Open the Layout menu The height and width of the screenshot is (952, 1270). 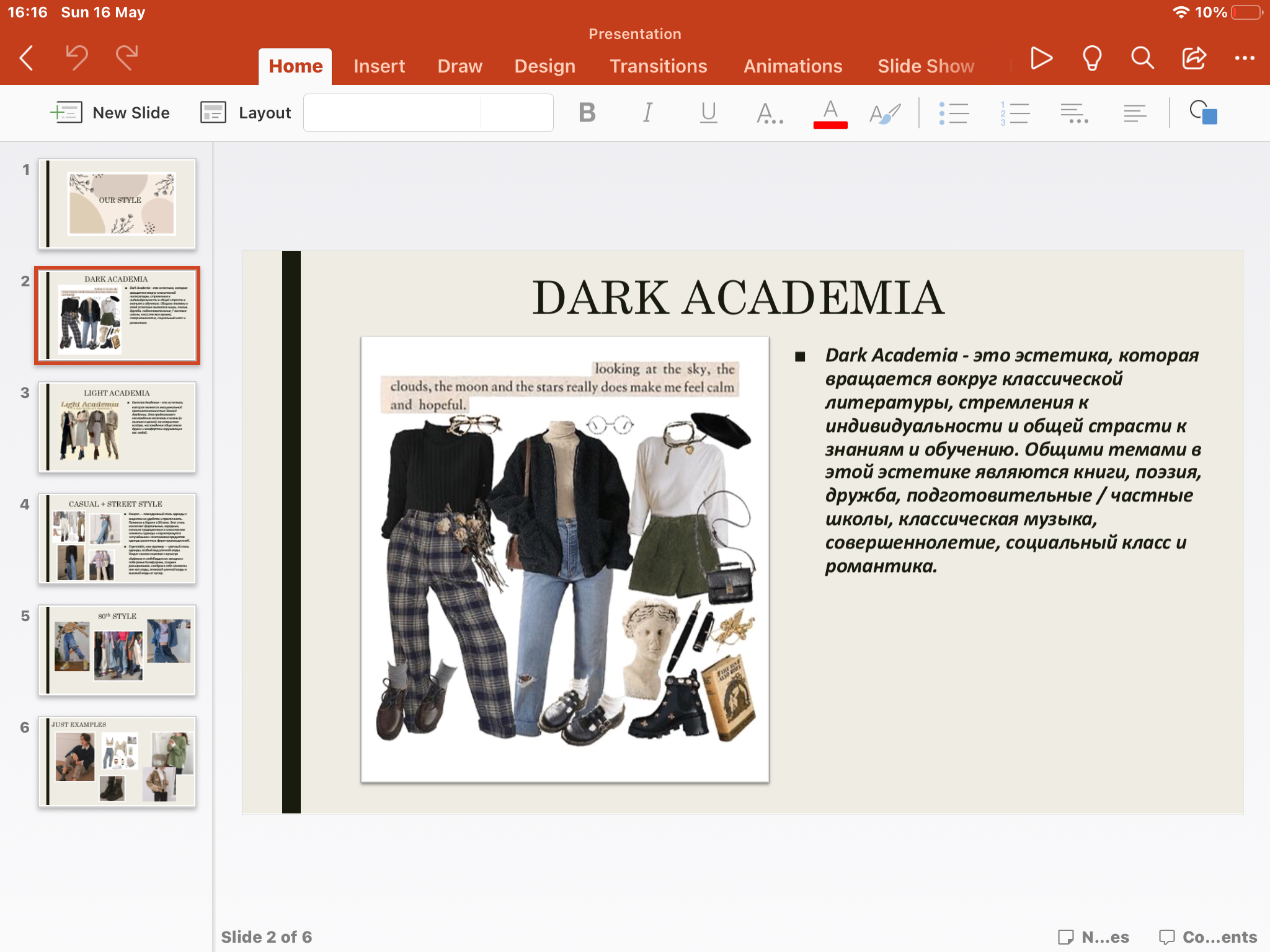click(x=246, y=113)
